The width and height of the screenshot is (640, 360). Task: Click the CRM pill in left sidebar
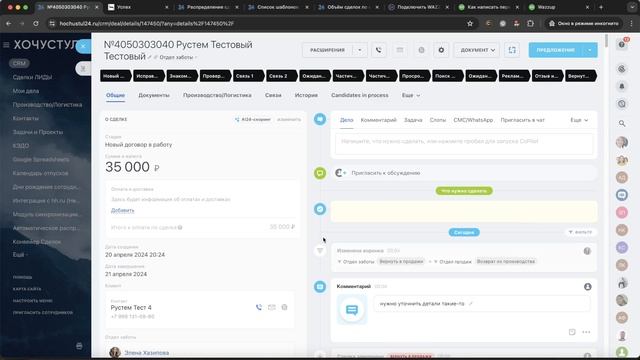[19, 63]
